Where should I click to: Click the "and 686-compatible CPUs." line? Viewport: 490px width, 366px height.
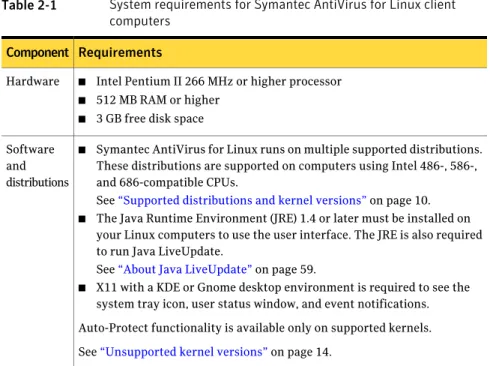[167, 183]
